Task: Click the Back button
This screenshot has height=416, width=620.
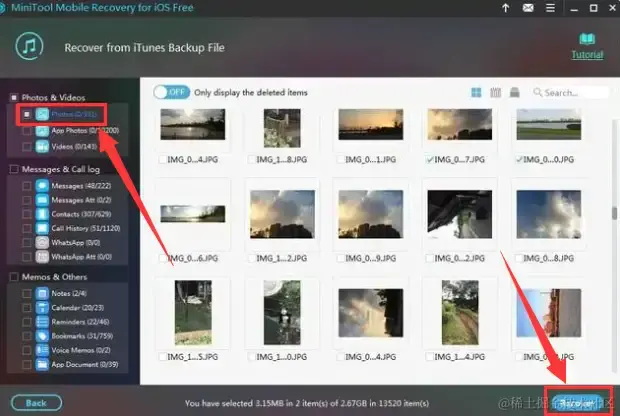Action: click(36, 403)
